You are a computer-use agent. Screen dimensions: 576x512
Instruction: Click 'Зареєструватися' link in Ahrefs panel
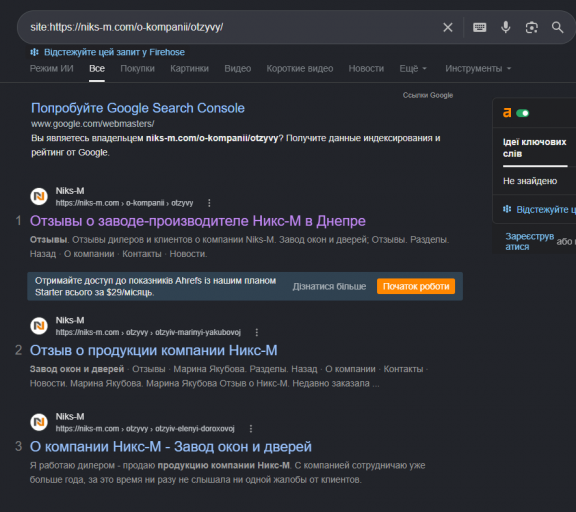click(529, 241)
